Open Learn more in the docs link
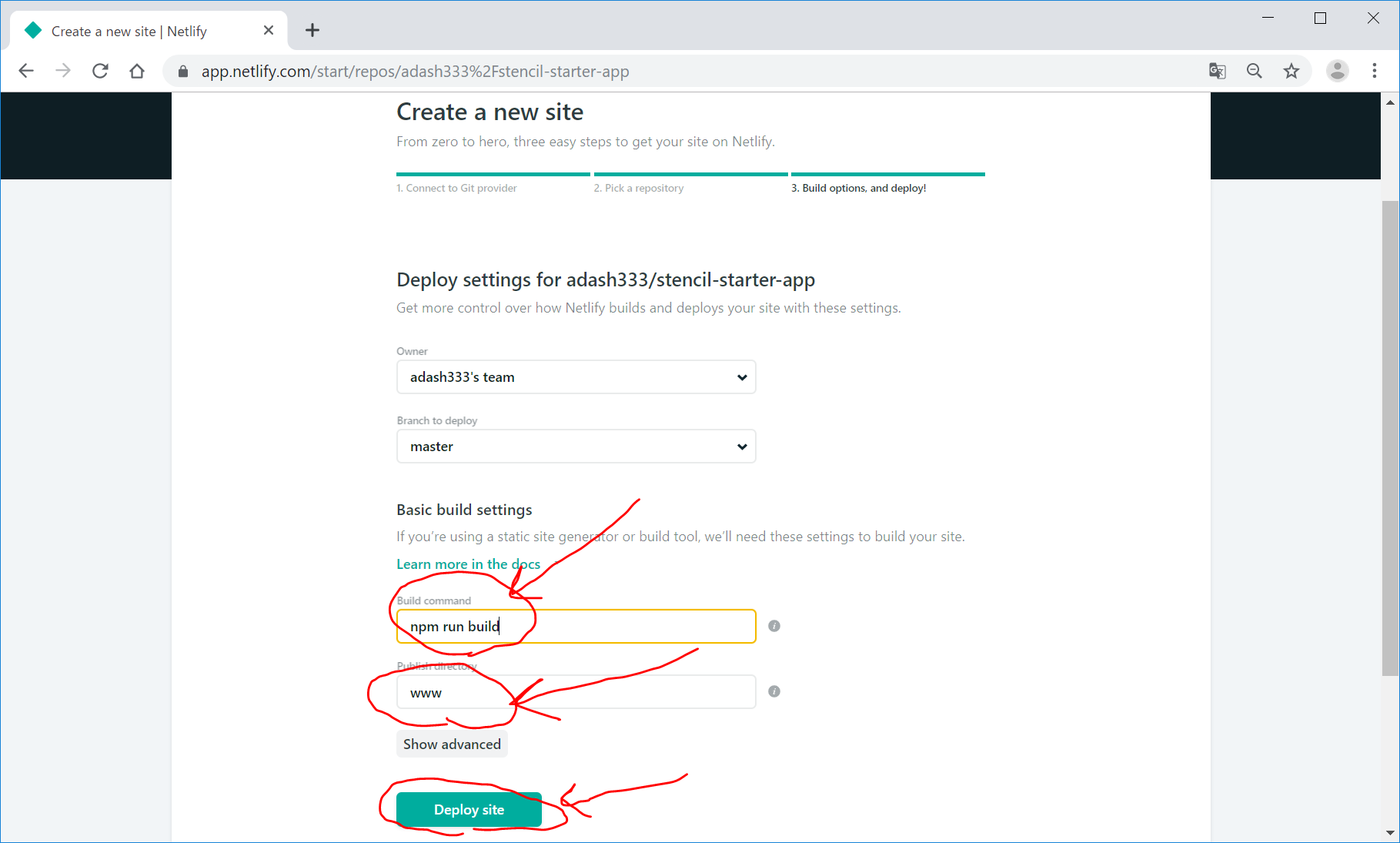This screenshot has width=1400, height=843. (468, 564)
